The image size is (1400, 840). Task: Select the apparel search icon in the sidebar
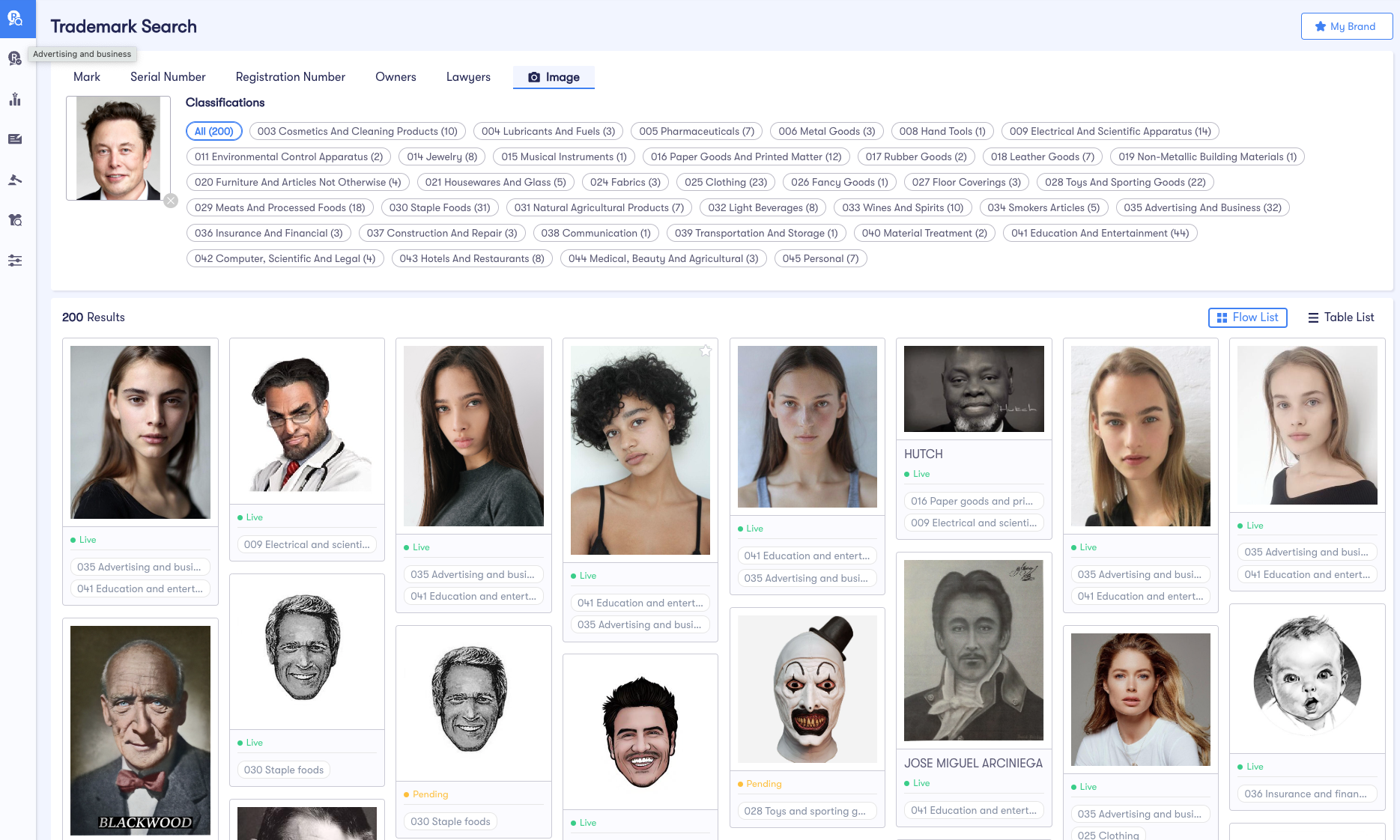[x=15, y=219]
